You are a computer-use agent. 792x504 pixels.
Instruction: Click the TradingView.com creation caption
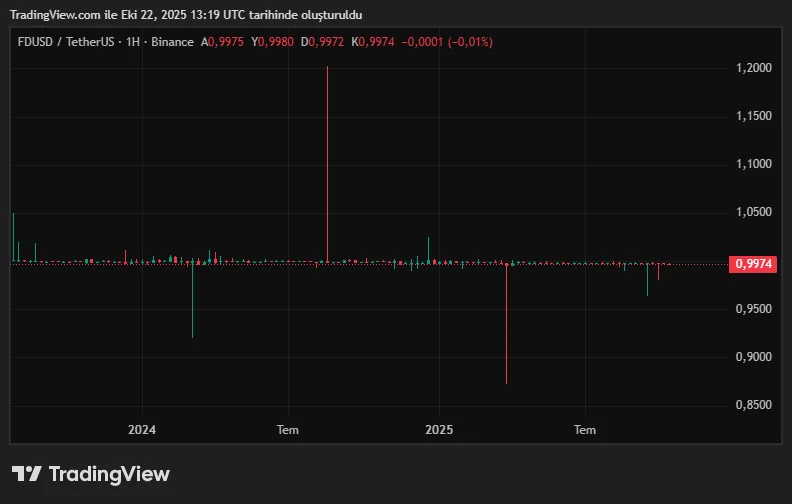click(x=186, y=15)
